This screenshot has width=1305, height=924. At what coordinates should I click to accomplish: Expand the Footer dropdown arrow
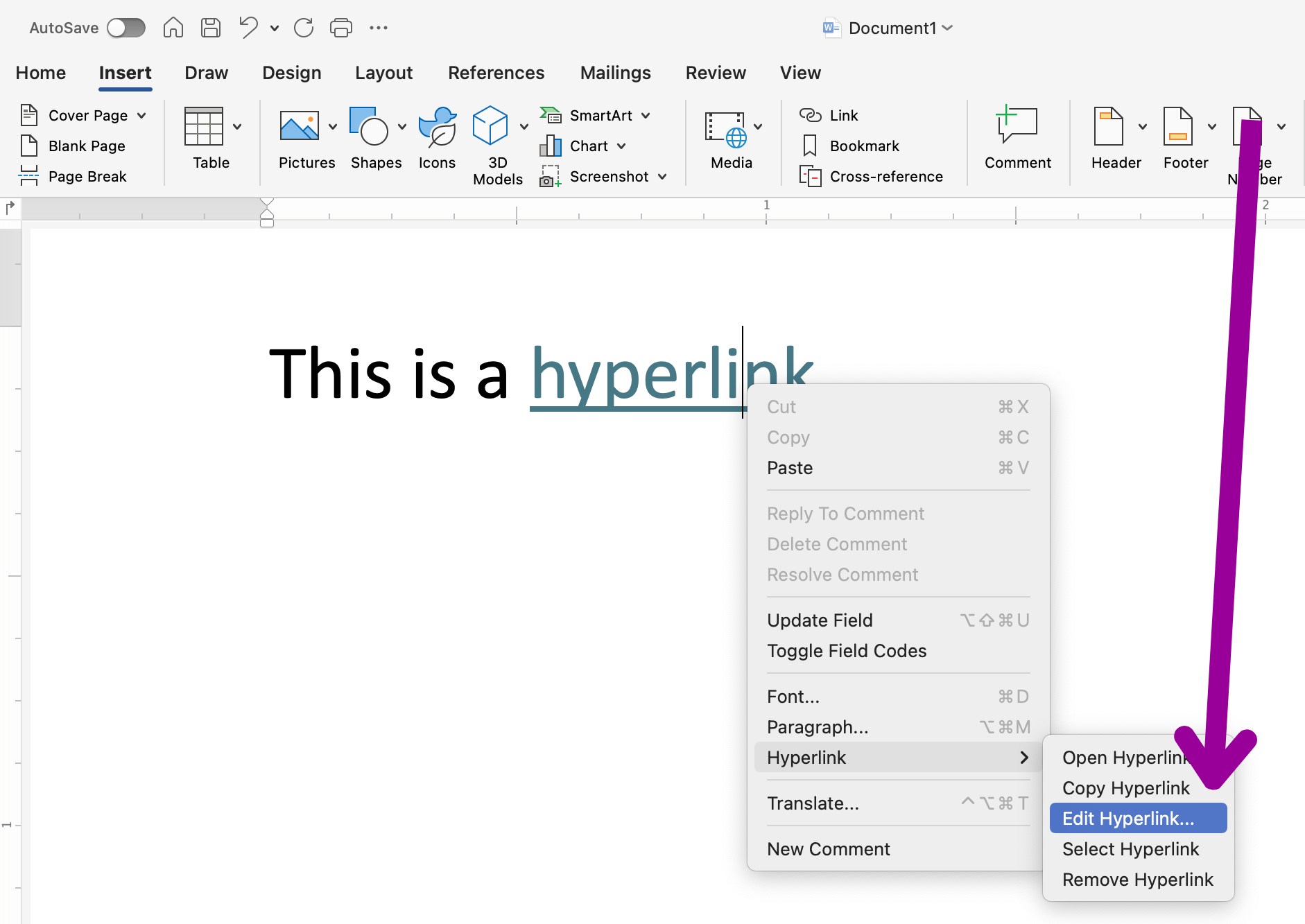1212,127
